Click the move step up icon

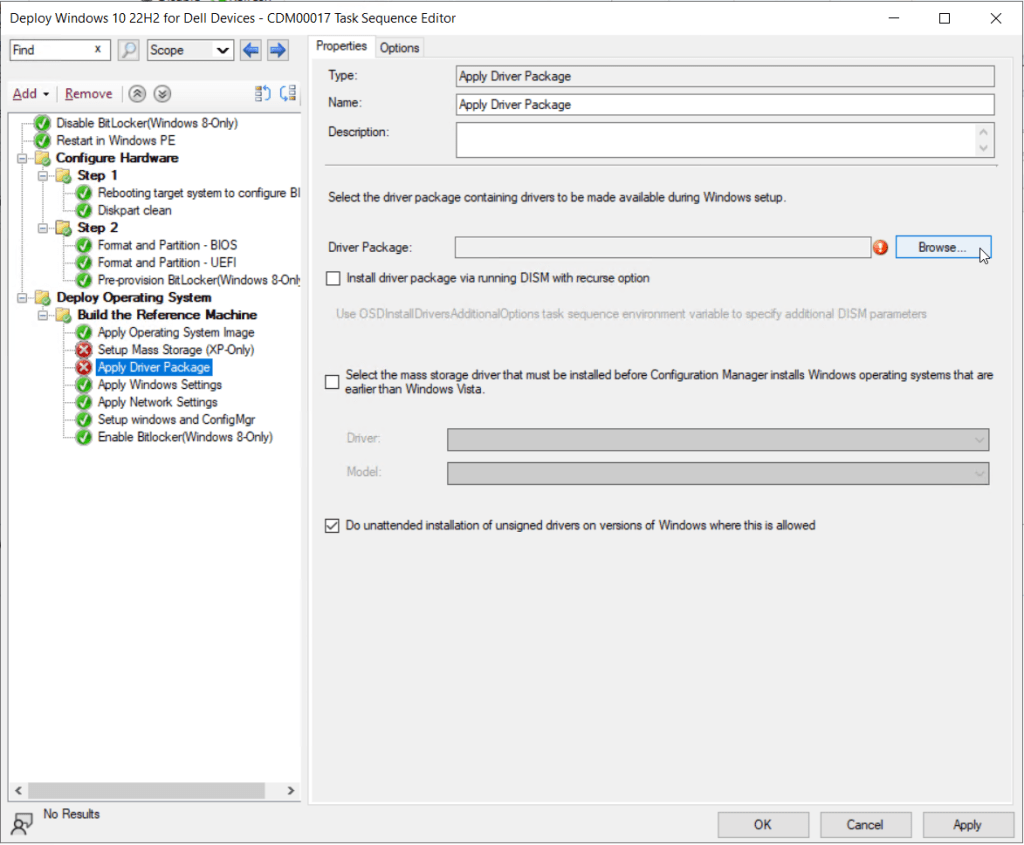click(x=263, y=94)
